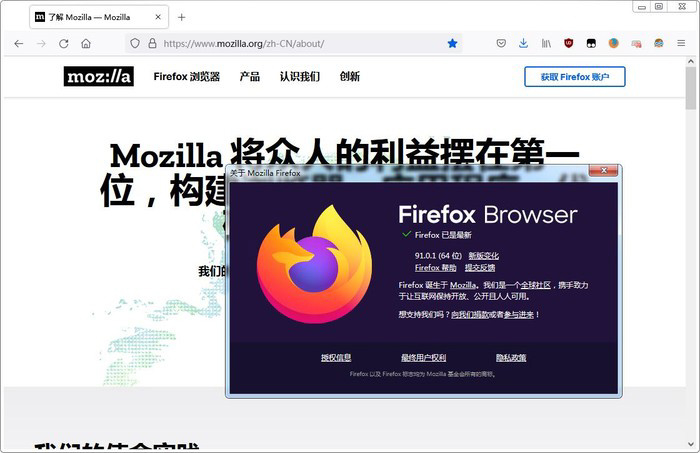Viewport: 700px width, 453px height.
Task: Open the uBlock Origin red shield extension
Action: click(x=569, y=43)
